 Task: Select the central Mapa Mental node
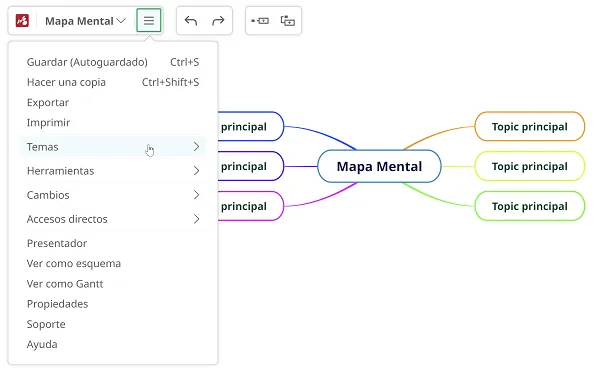379,167
